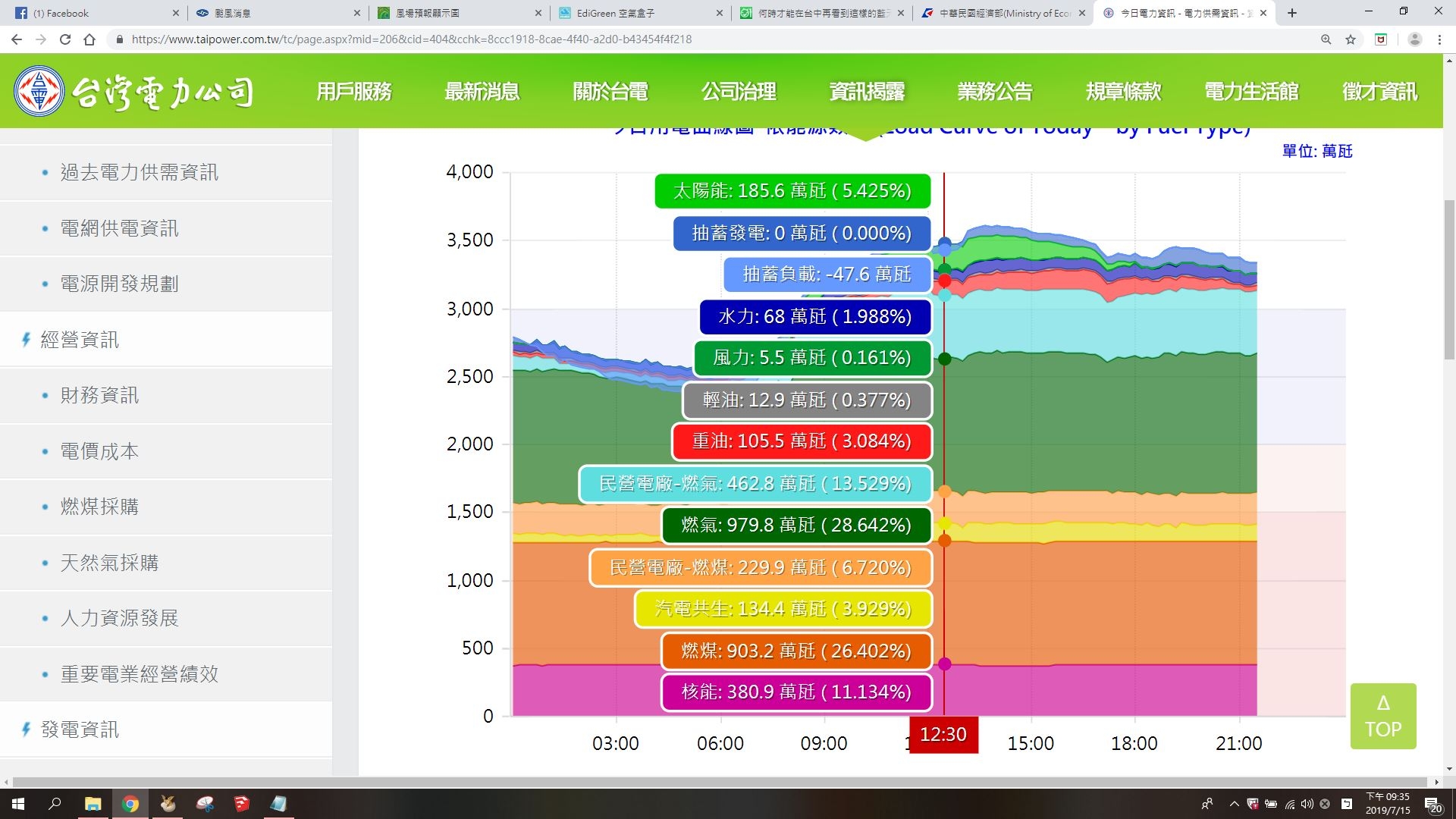
Task: Go to the browser home page
Action: pyautogui.click(x=89, y=39)
